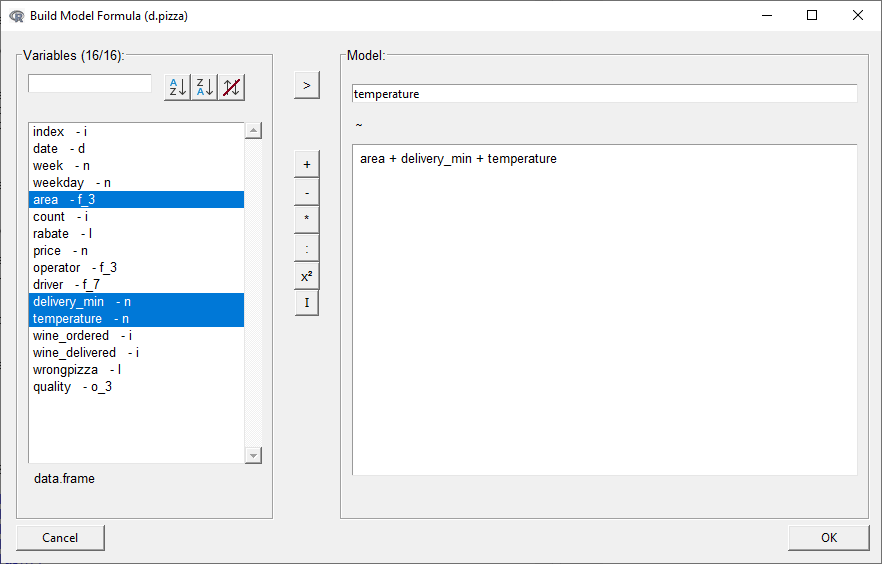Sort variables A to Z

pos(177,87)
